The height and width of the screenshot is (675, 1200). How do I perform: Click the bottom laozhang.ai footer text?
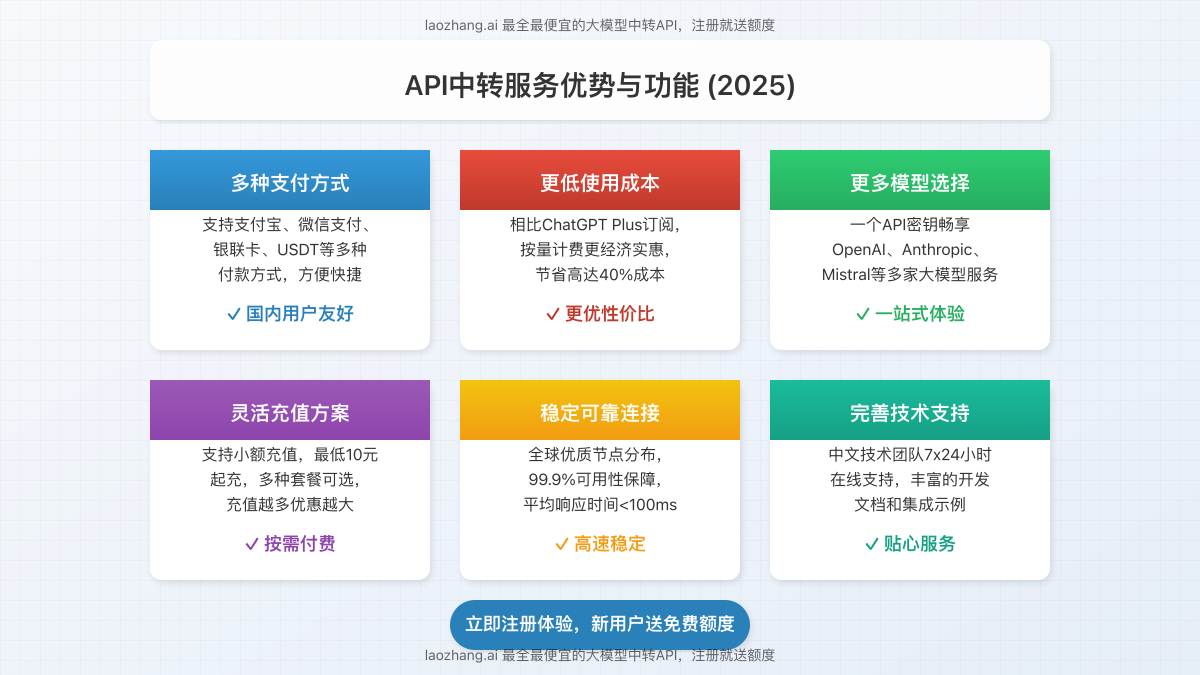click(x=600, y=655)
